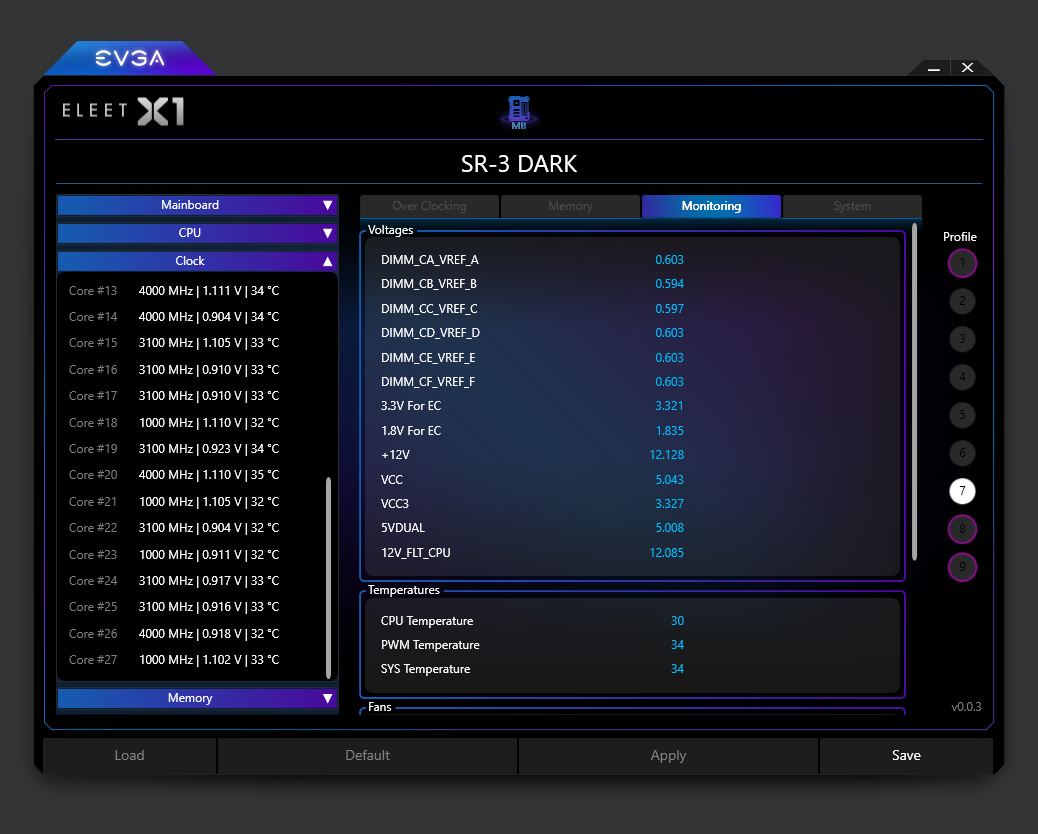Viewport: 1038px width, 834px height.
Task: Click the Core #22 row
Action: point(174,528)
